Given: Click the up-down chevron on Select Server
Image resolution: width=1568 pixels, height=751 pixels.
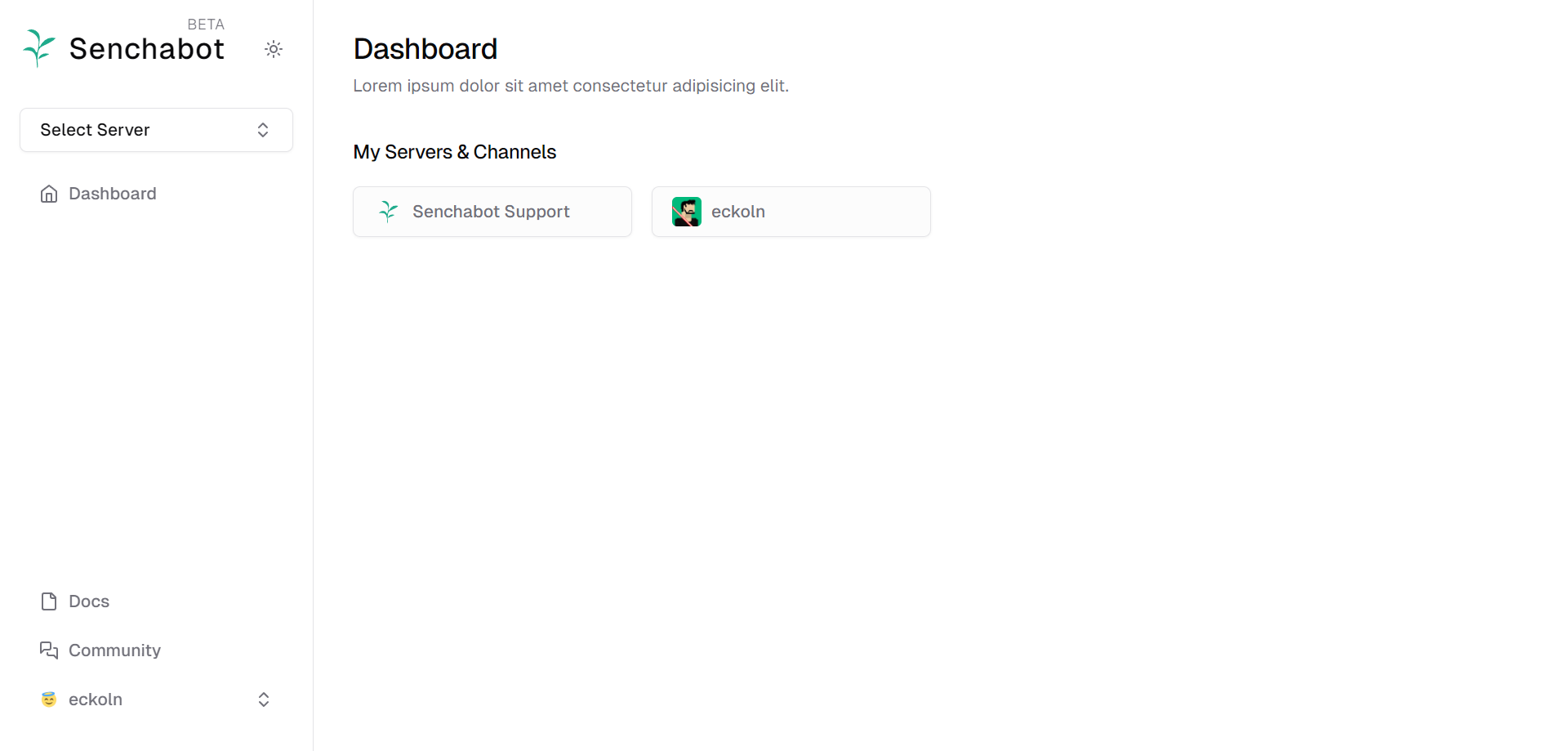Looking at the screenshot, I should 262,129.
